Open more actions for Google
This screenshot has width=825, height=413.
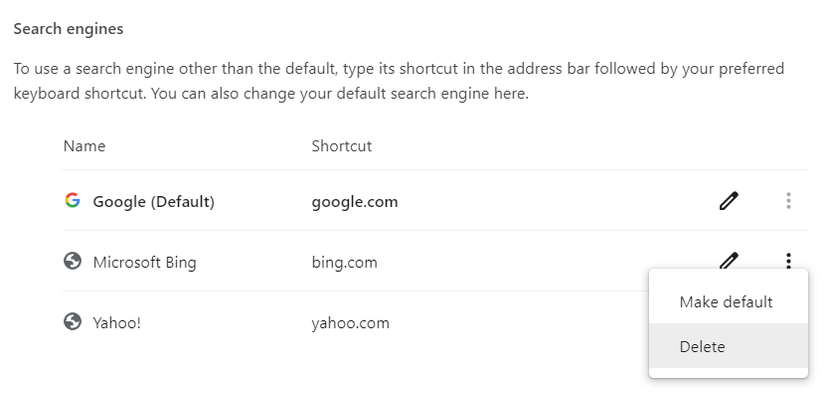788,201
